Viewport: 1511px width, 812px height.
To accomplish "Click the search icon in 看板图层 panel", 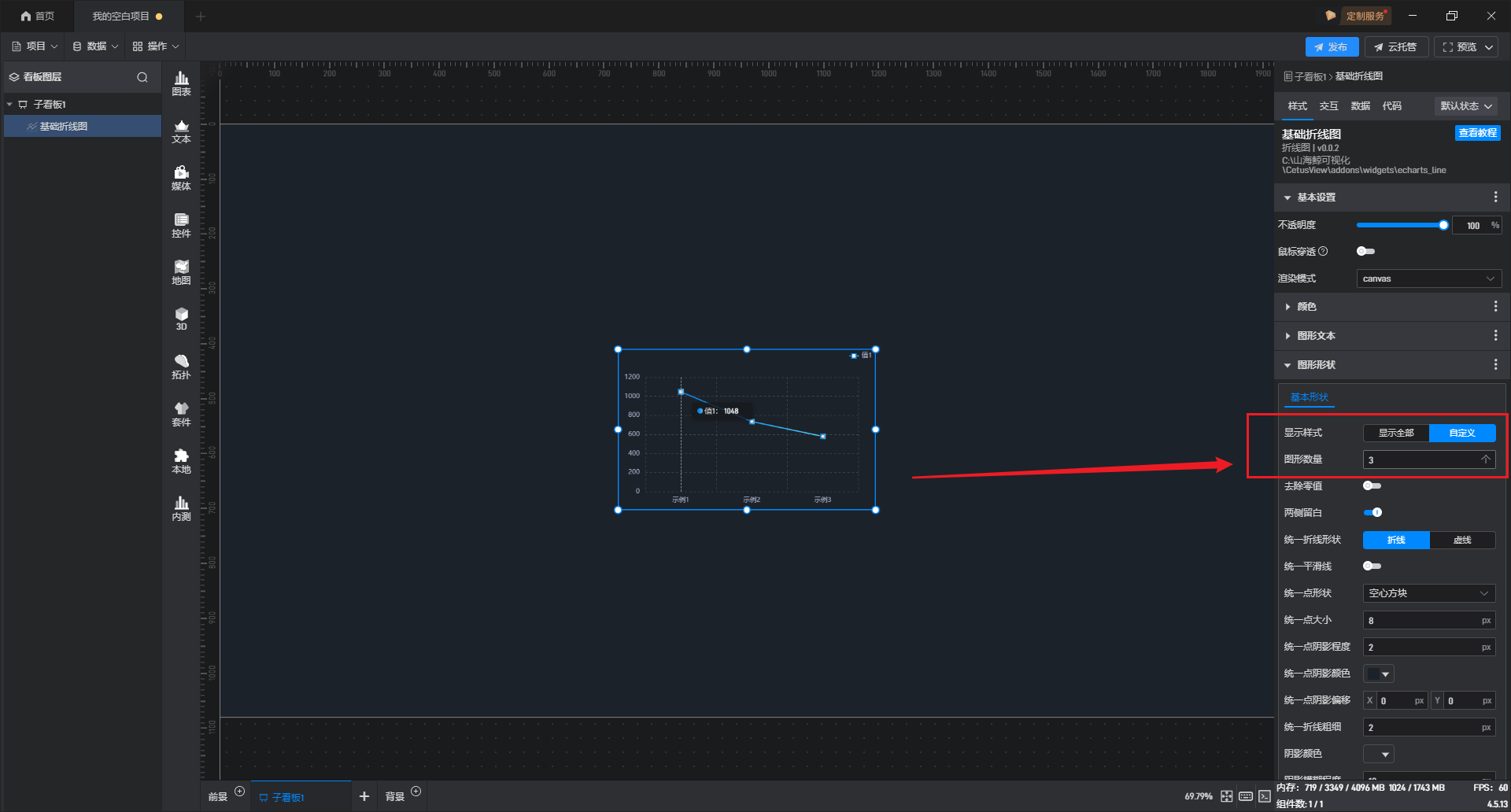I will point(142,77).
